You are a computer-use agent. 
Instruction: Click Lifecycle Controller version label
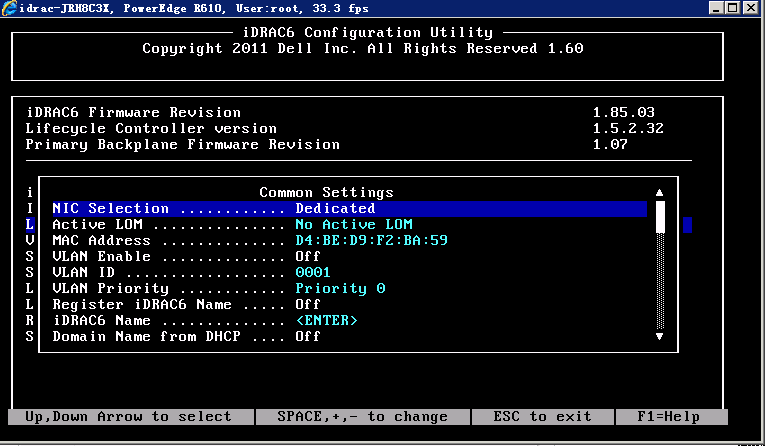pyautogui.click(x=151, y=129)
